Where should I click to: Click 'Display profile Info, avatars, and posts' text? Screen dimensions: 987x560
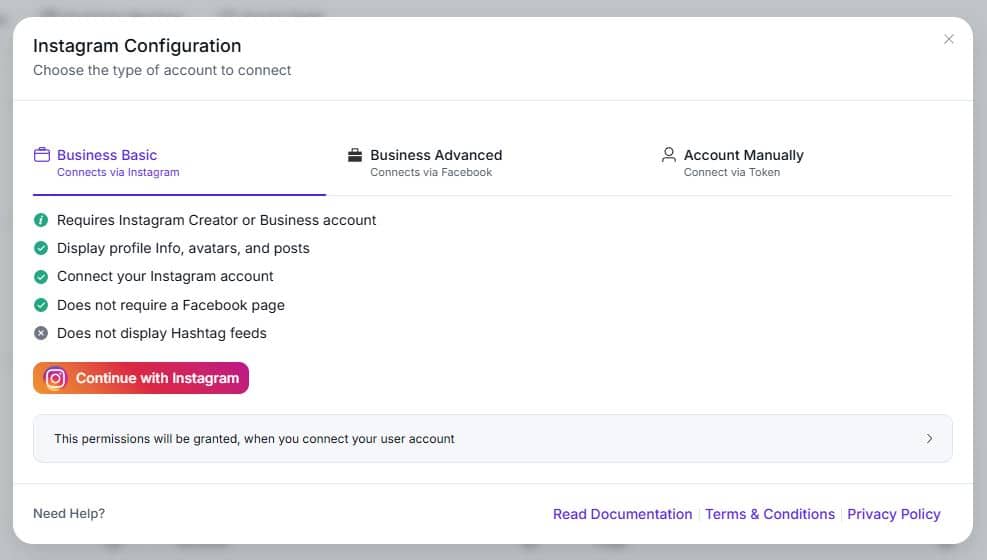pos(183,248)
